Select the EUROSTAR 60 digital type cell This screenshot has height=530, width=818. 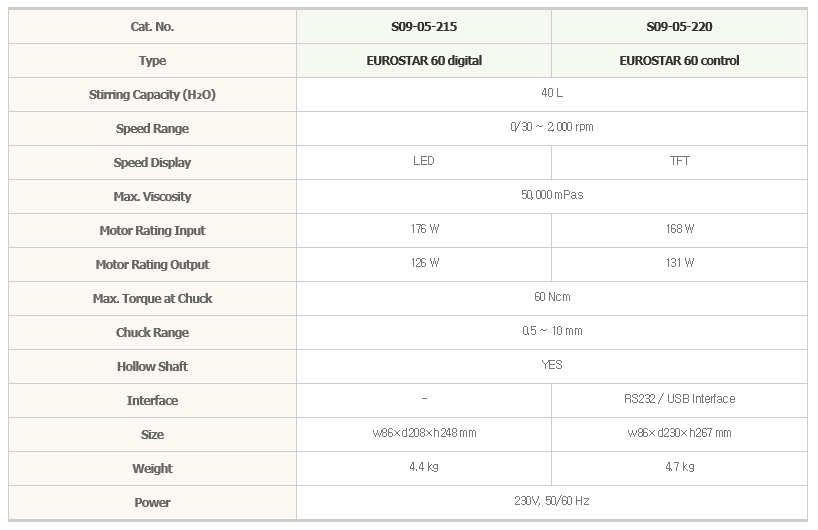pyautogui.click(x=424, y=61)
